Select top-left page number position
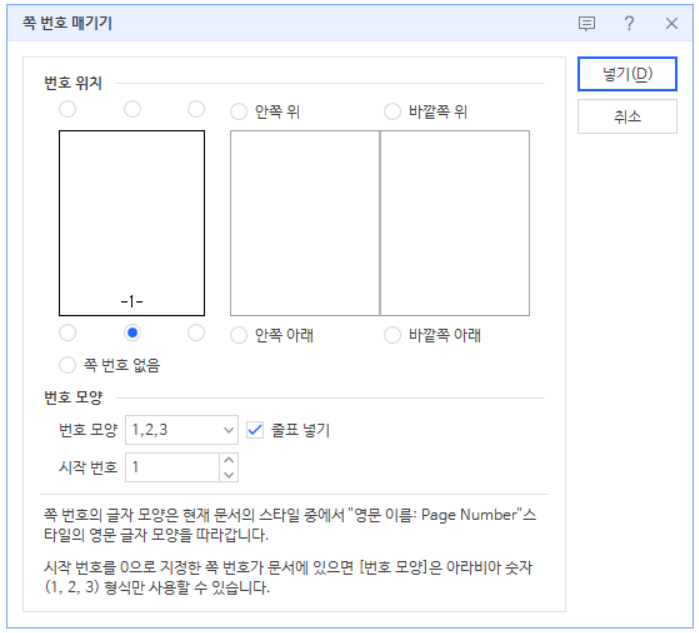699x633 pixels. pos(68,109)
